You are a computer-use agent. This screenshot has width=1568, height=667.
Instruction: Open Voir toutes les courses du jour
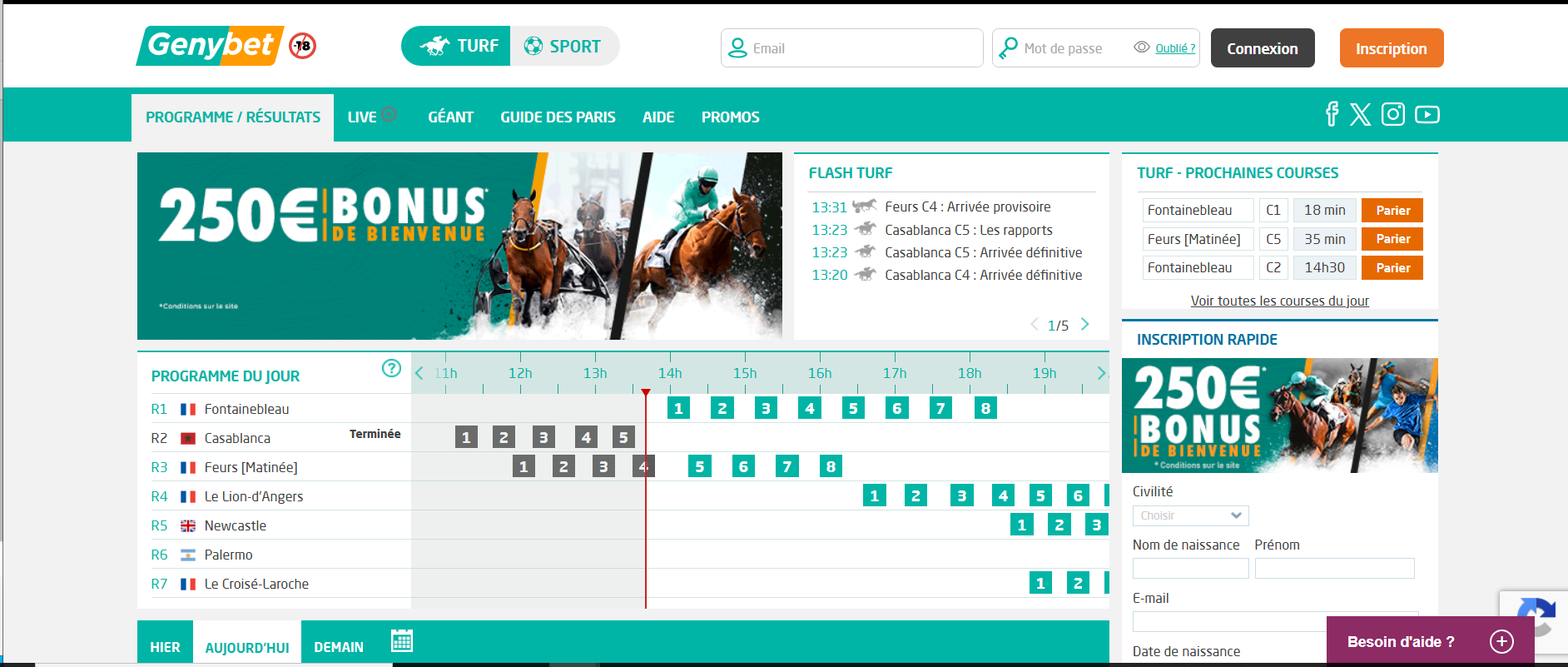coord(1279,301)
